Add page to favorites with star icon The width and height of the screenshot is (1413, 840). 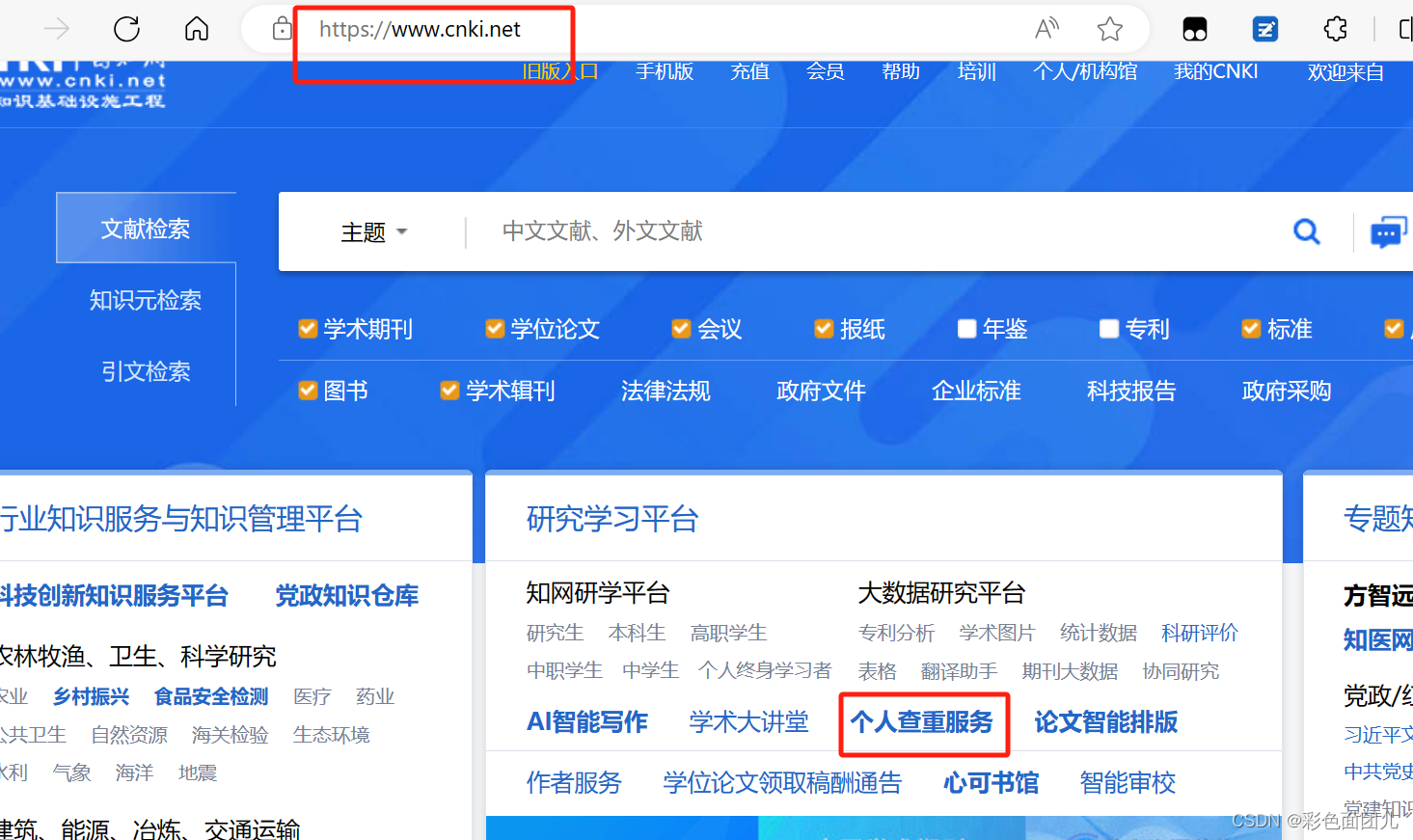pyautogui.click(x=1110, y=29)
